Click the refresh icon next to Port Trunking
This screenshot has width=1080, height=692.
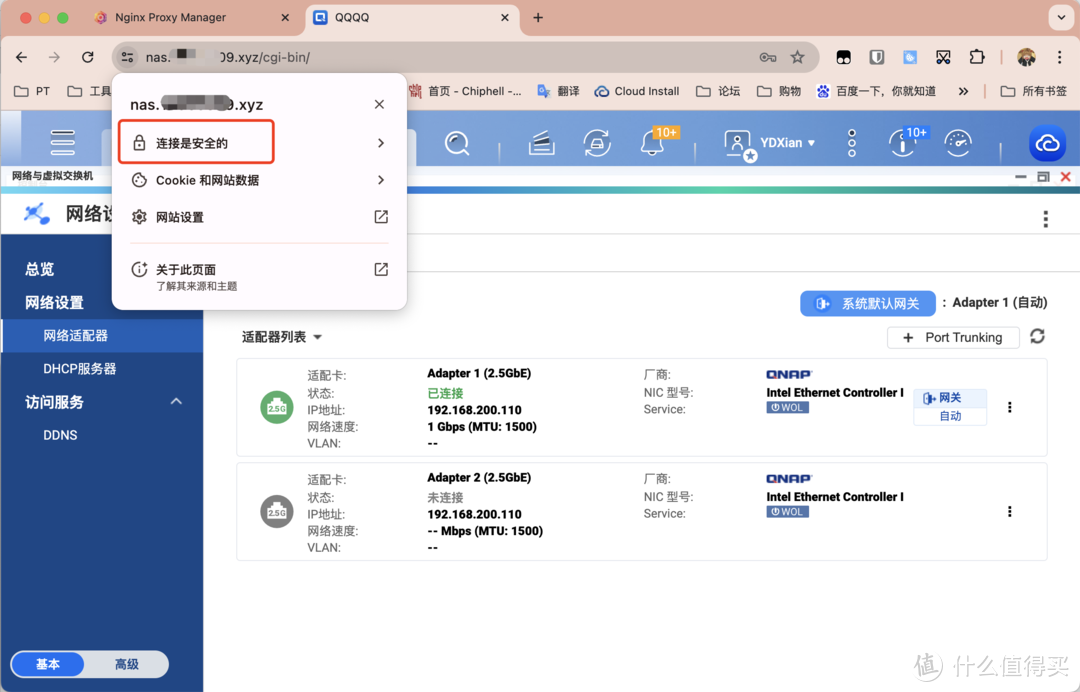click(1037, 337)
